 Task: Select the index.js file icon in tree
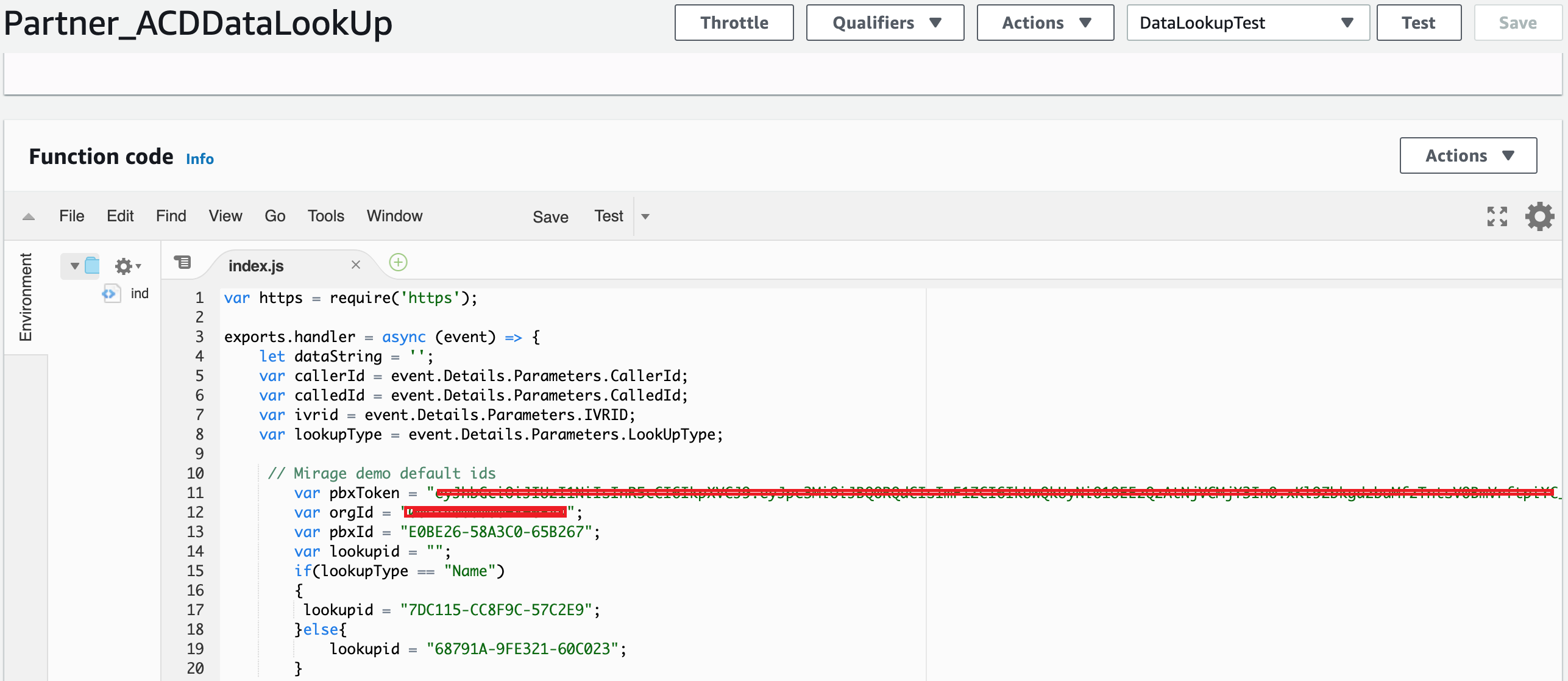click(x=111, y=293)
